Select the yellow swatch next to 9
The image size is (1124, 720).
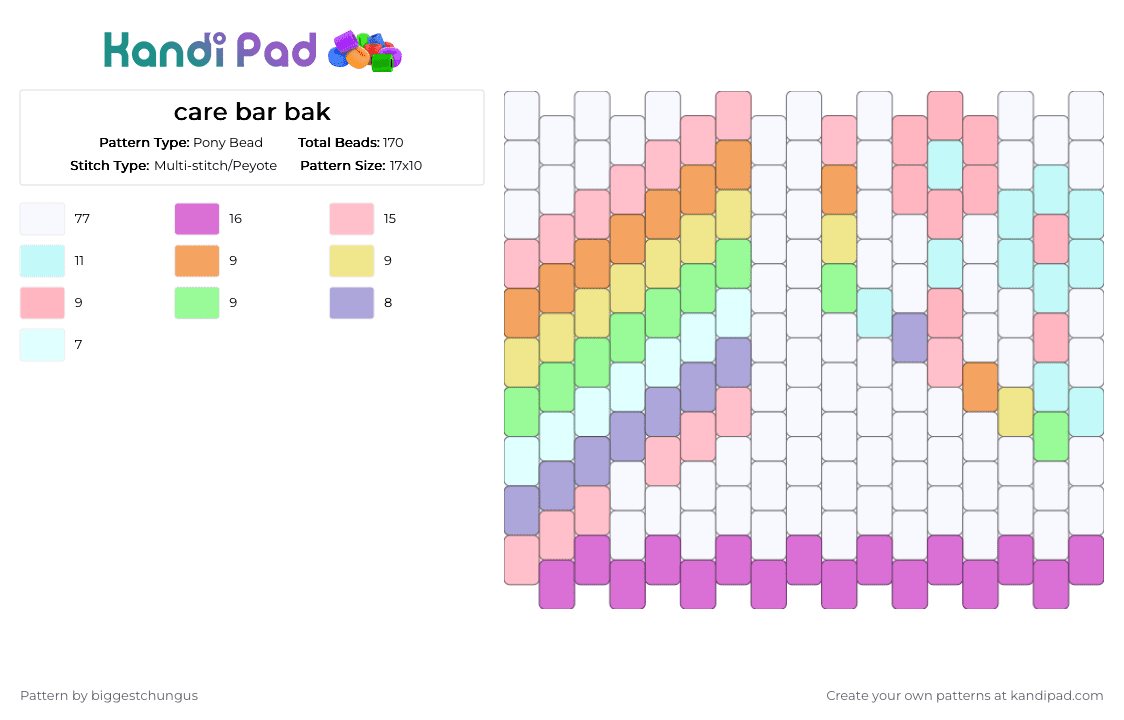pos(352,261)
